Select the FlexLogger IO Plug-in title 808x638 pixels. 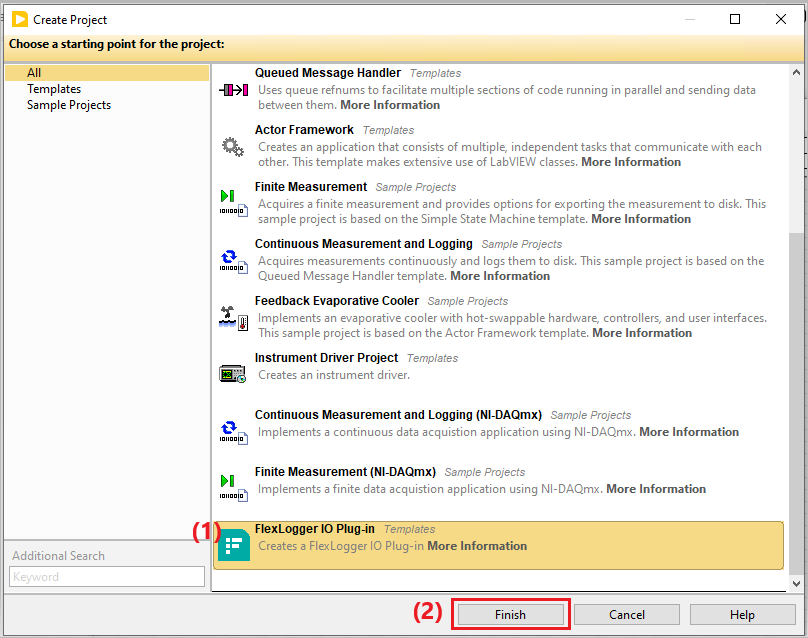[315, 529]
